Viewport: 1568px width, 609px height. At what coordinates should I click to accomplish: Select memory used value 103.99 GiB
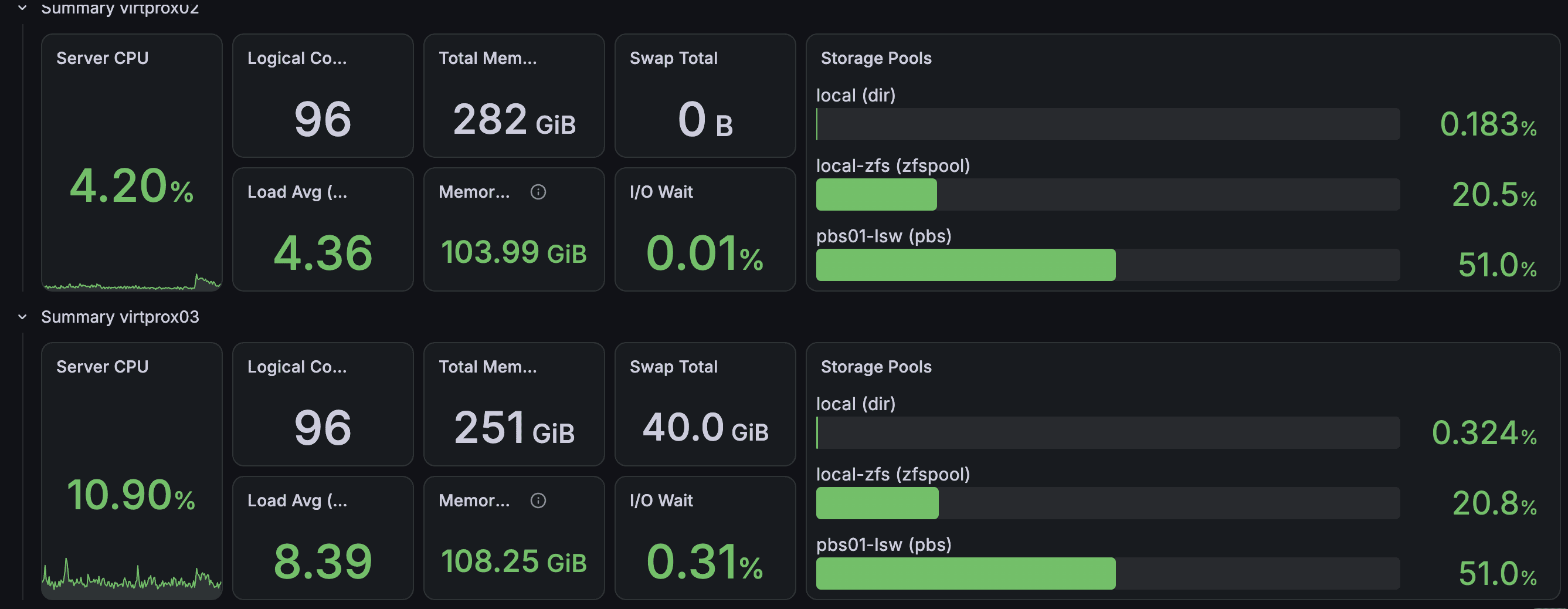tap(514, 253)
